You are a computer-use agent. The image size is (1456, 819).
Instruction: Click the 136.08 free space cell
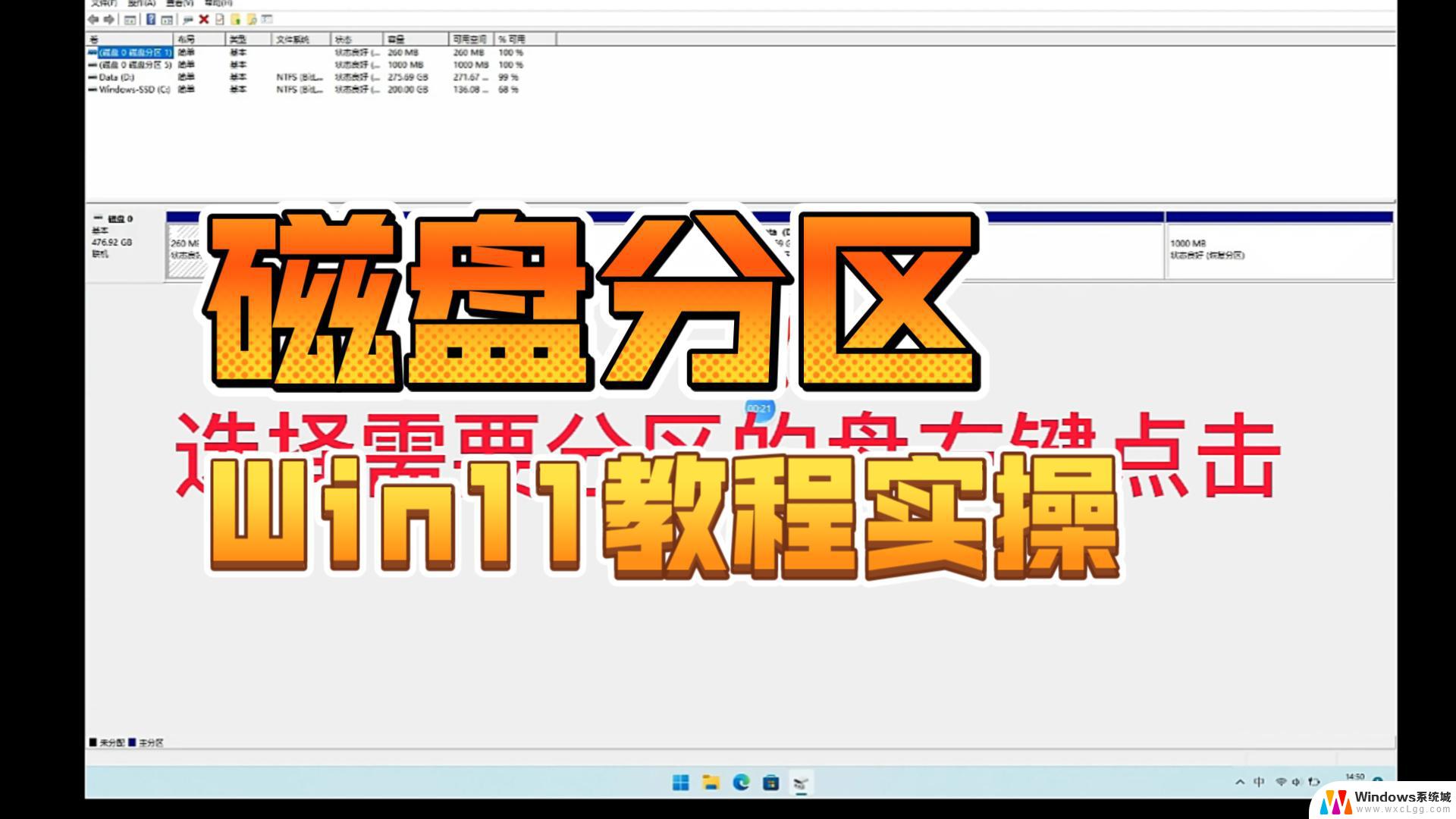tap(470, 89)
